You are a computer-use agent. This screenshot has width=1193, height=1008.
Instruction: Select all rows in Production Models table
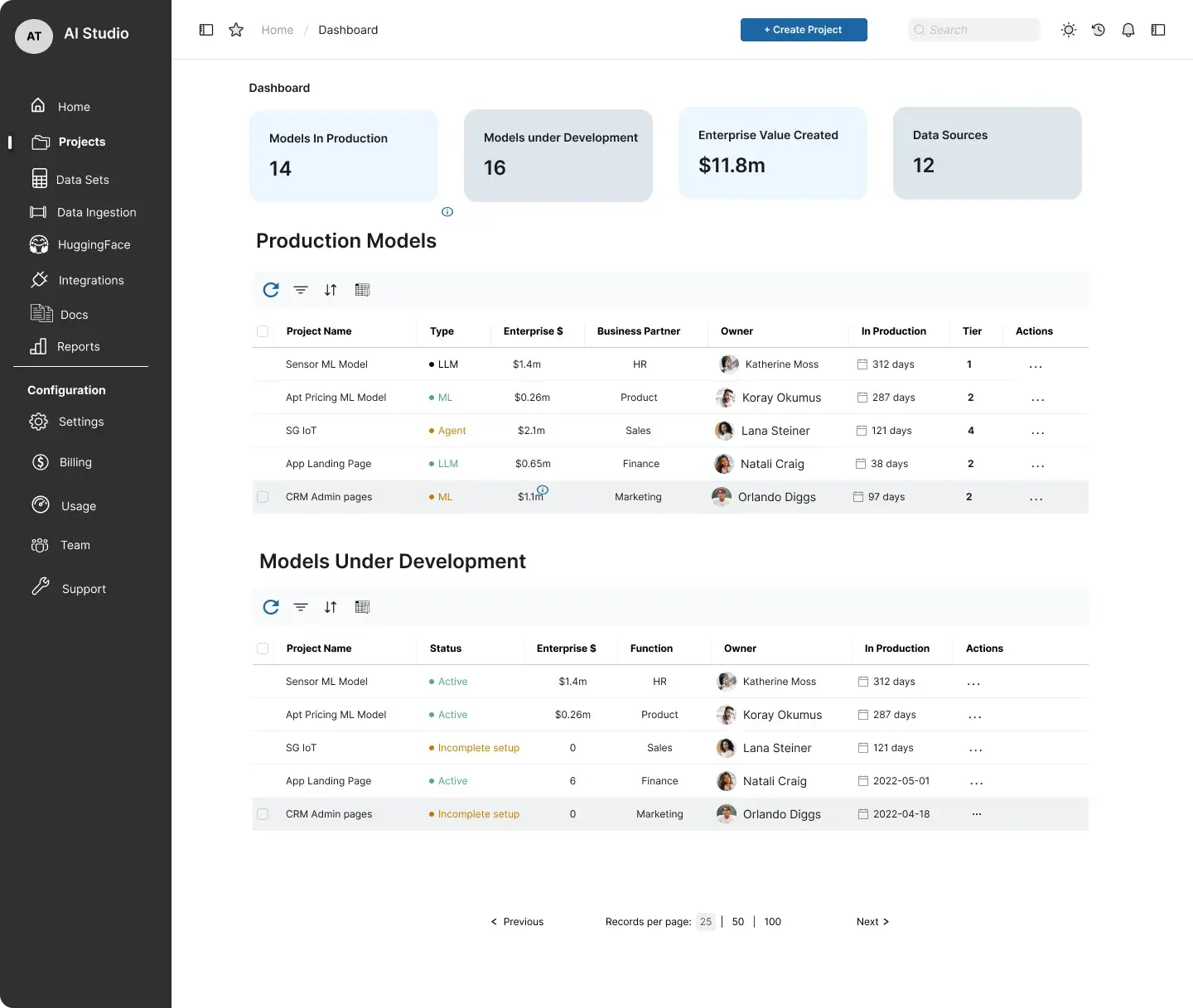coord(263,331)
